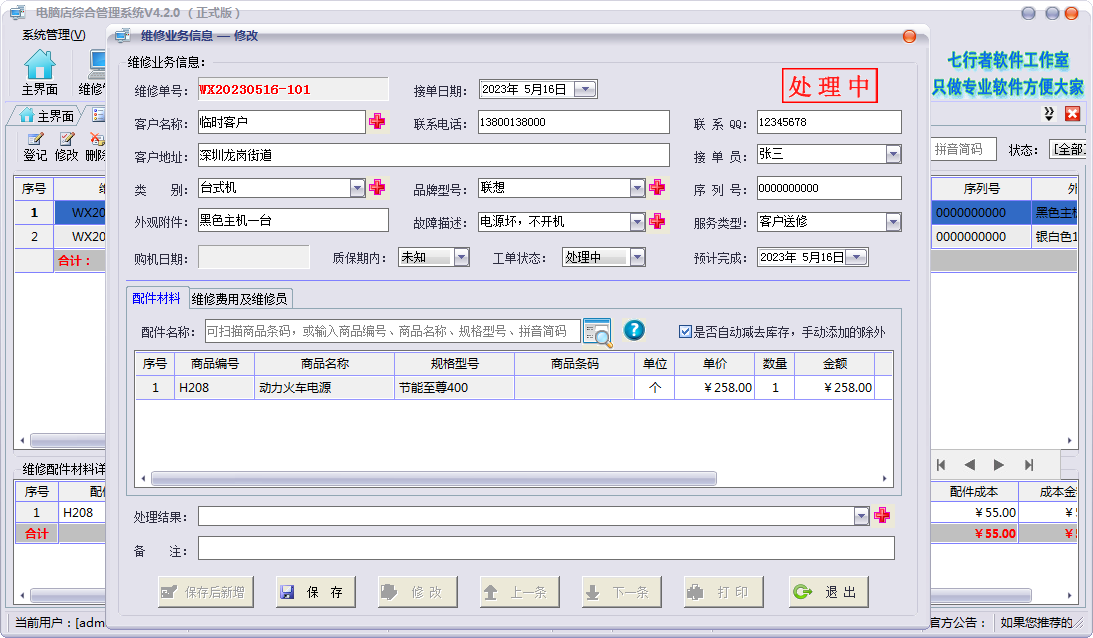Open the 质保期内 warranty dropdown
The width and height of the screenshot is (1093, 638).
[461, 257]
